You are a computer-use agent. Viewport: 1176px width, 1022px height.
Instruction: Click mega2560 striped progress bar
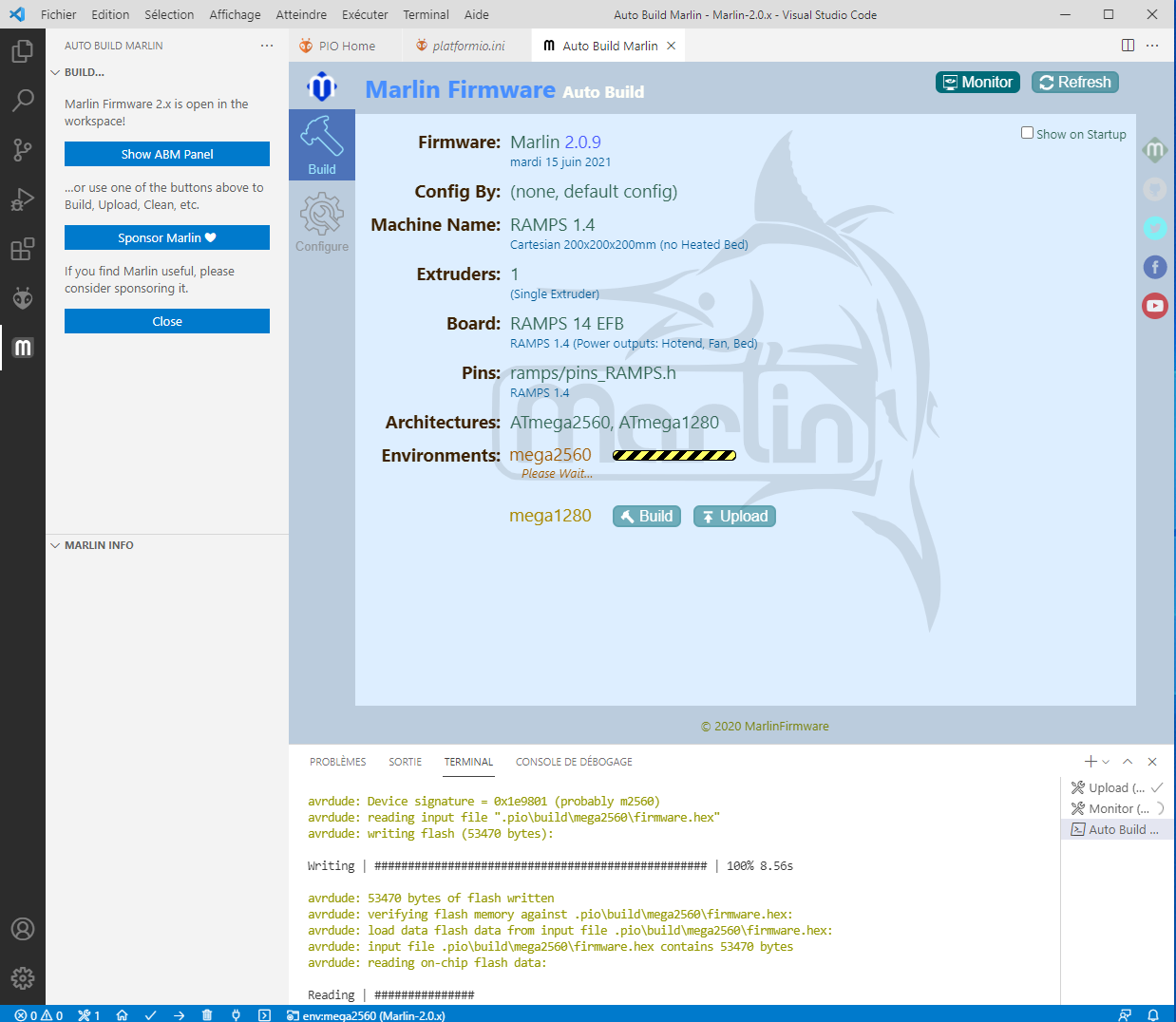click(x=674, y=456)
